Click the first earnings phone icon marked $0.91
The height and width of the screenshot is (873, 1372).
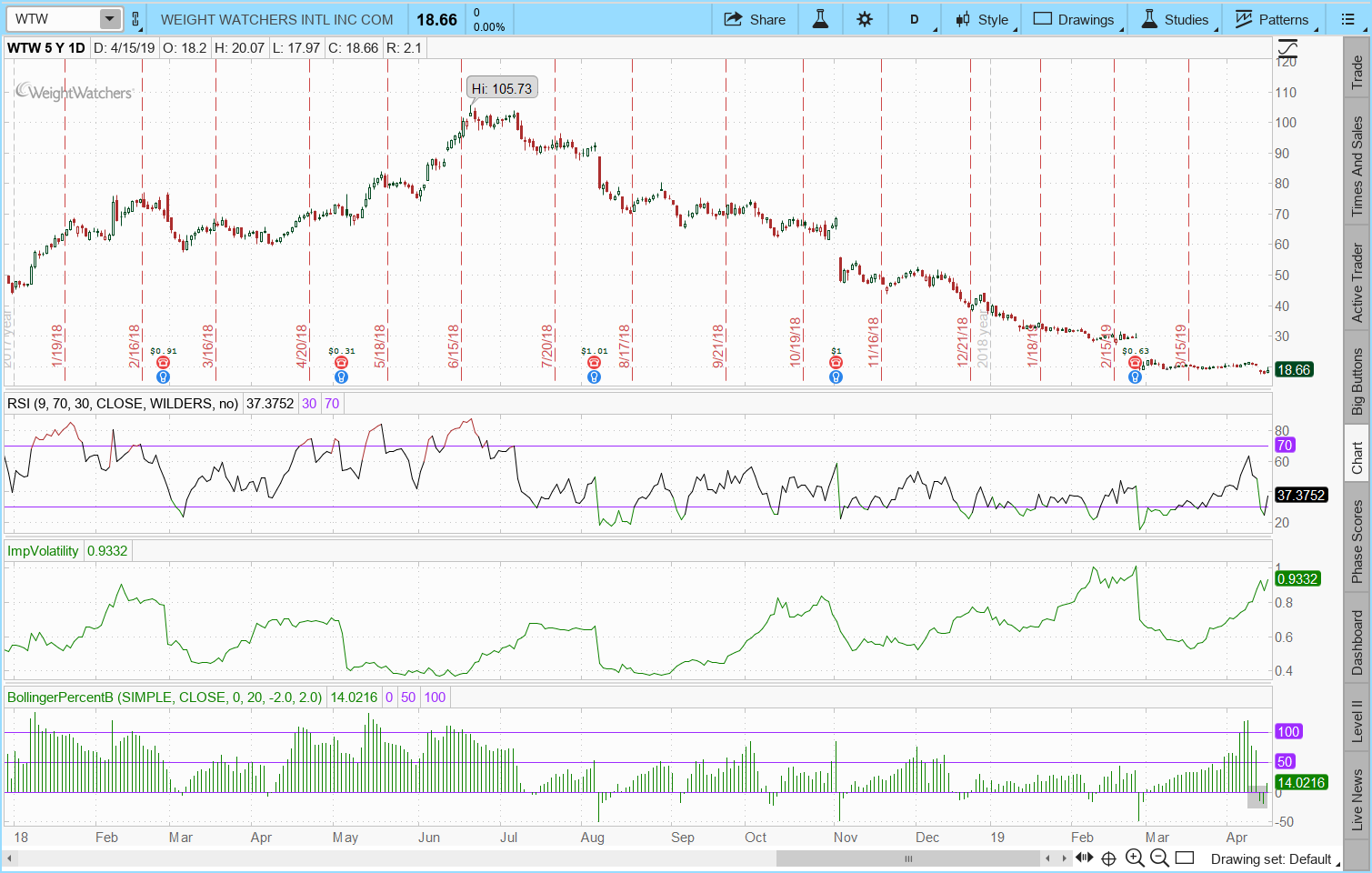pyautogui.click(x=164, y=363)
